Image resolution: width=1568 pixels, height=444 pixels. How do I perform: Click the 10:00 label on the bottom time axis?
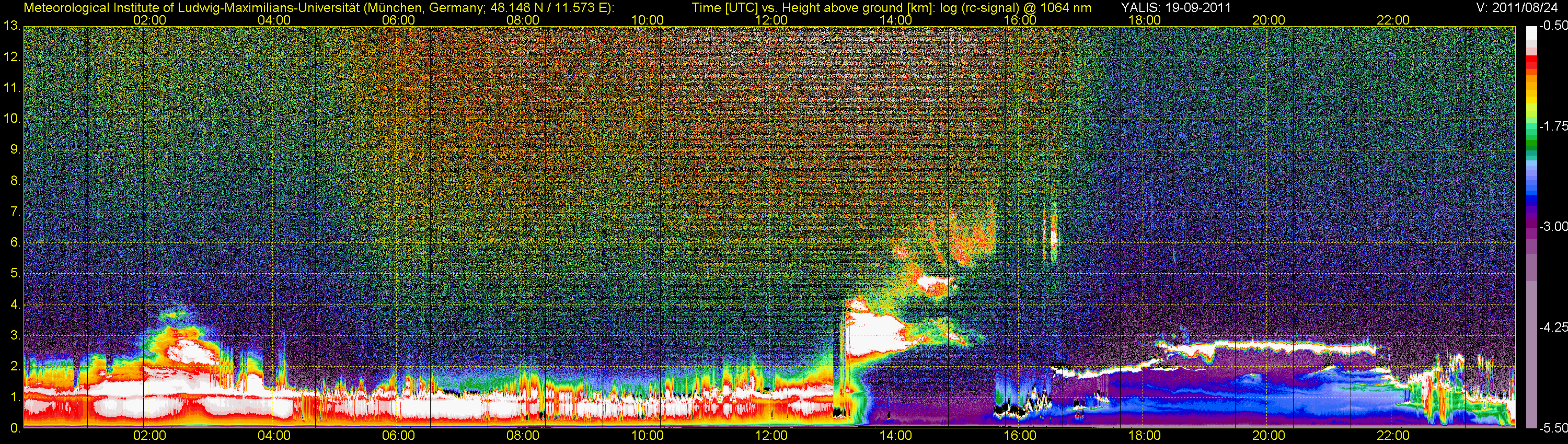pos(647,436)
